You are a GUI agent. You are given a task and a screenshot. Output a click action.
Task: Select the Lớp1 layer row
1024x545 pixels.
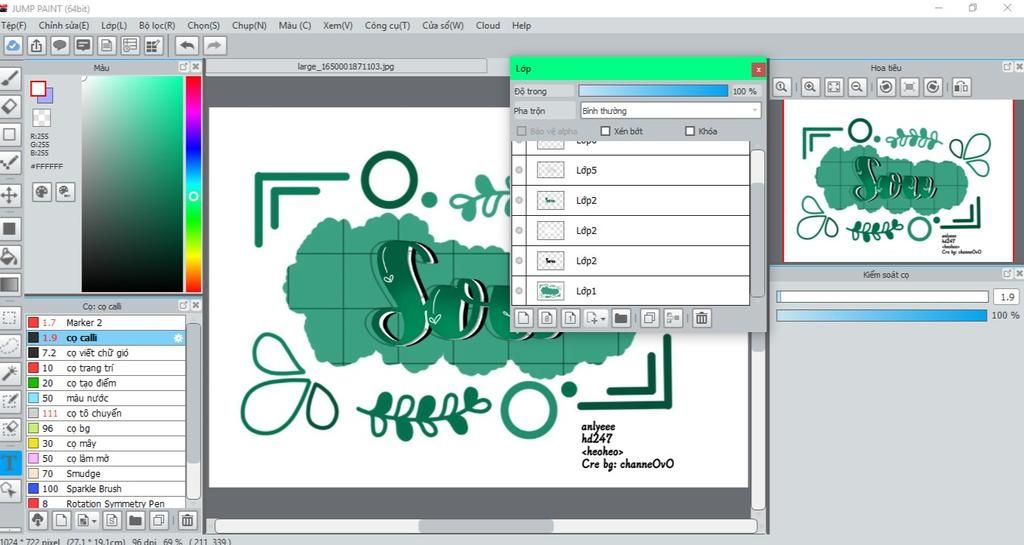coord(630,291)
